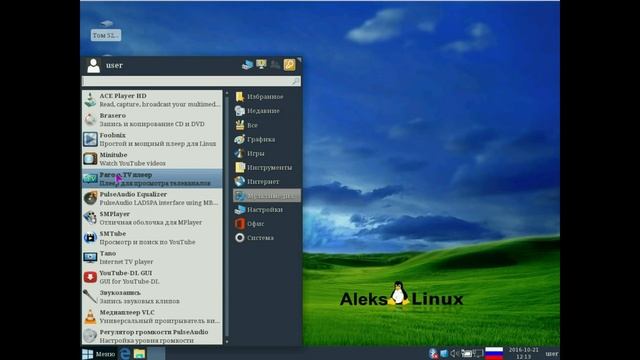
Task: Open the Инструменты category
Action: coord(267,167)
